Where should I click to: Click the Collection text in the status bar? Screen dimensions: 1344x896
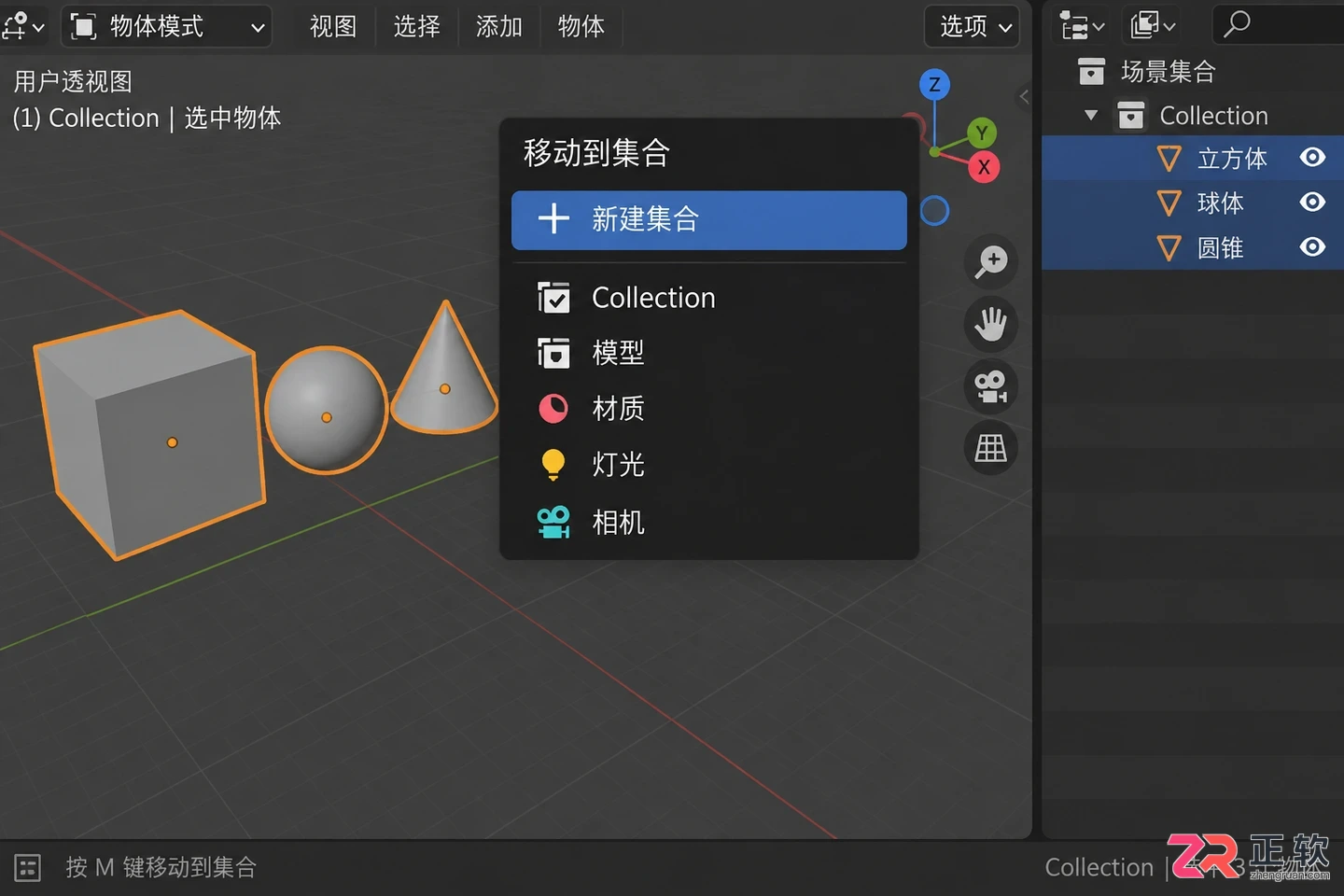click(x=1099, y=868)
